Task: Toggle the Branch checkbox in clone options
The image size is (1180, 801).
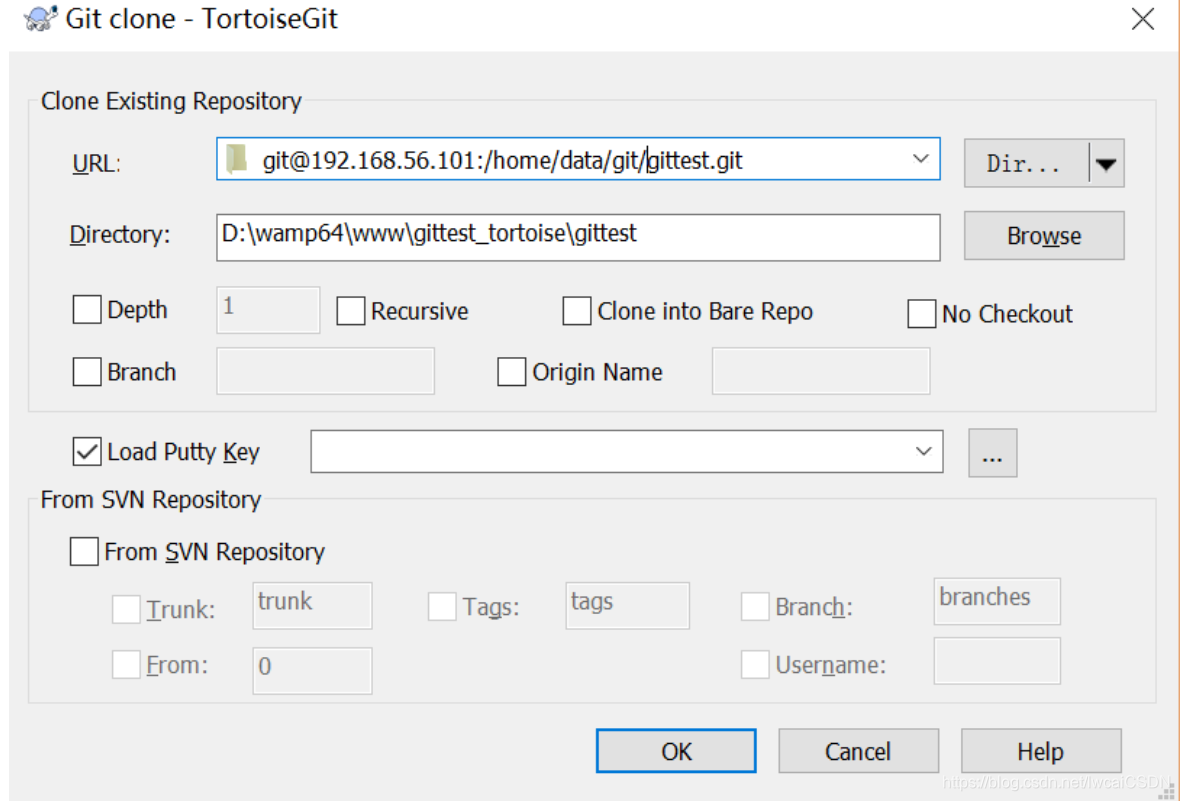Action: [x=87, y=372]
